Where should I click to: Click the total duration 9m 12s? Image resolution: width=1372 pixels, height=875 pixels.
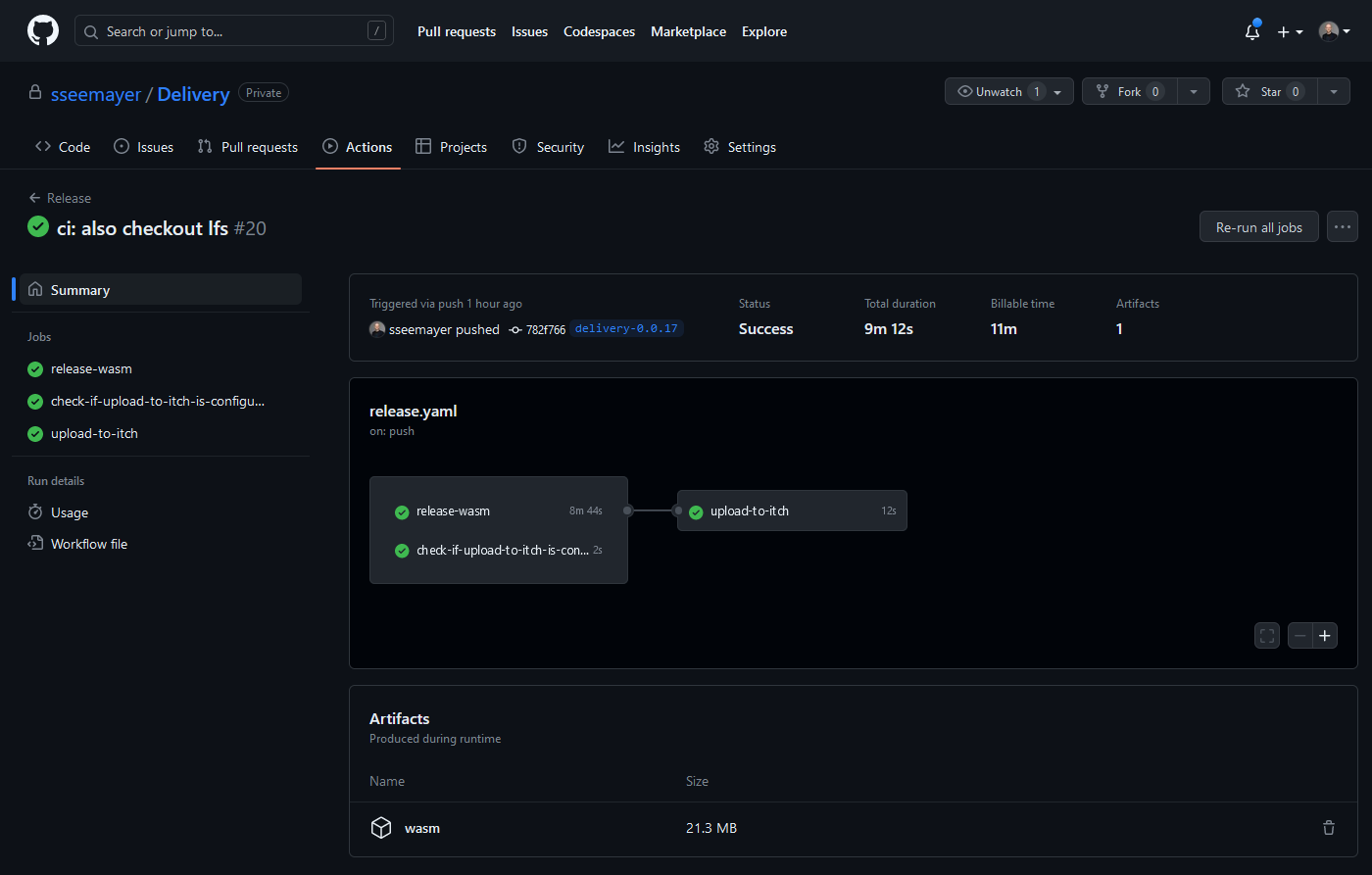pyautogui.click(x=889, y=329)
